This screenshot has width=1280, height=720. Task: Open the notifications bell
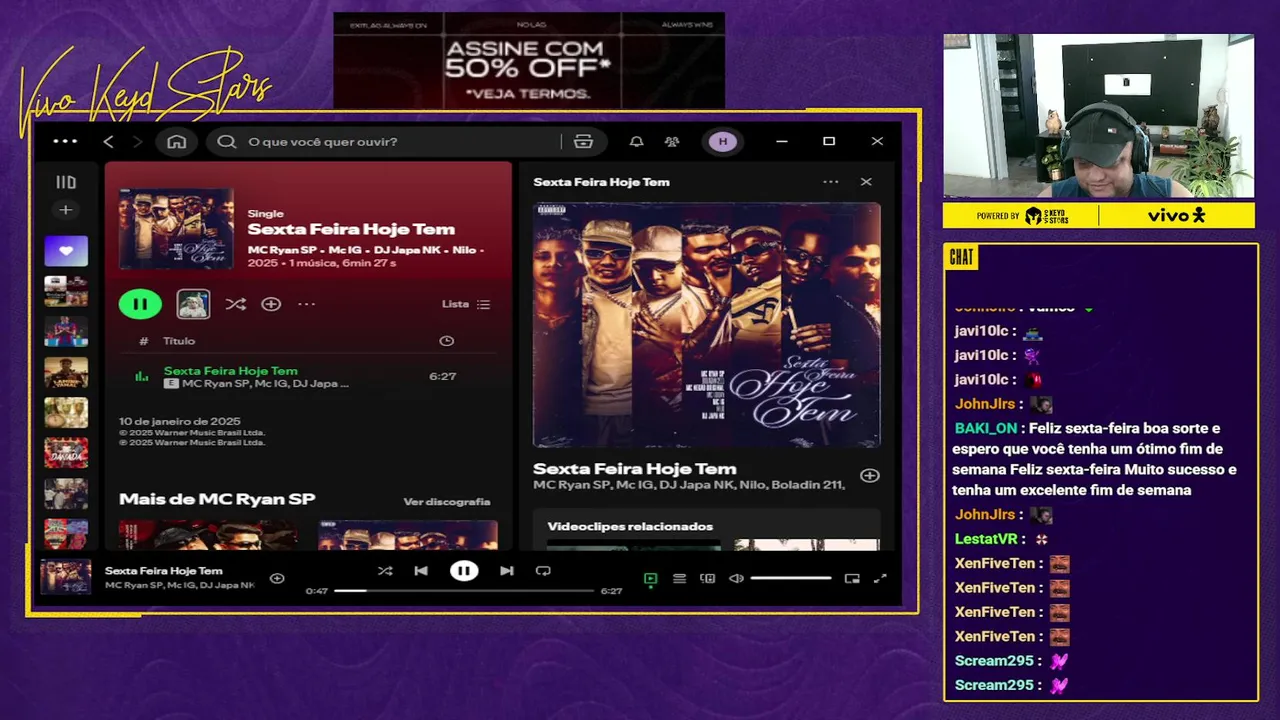point(636,142)
